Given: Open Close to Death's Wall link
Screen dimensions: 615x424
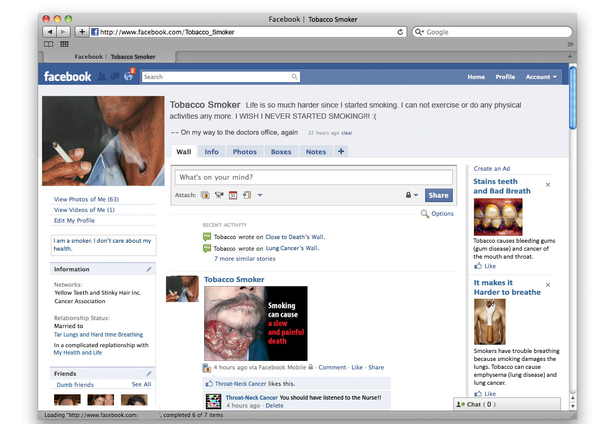Looking at the screenshot, I should coord(295,237).
